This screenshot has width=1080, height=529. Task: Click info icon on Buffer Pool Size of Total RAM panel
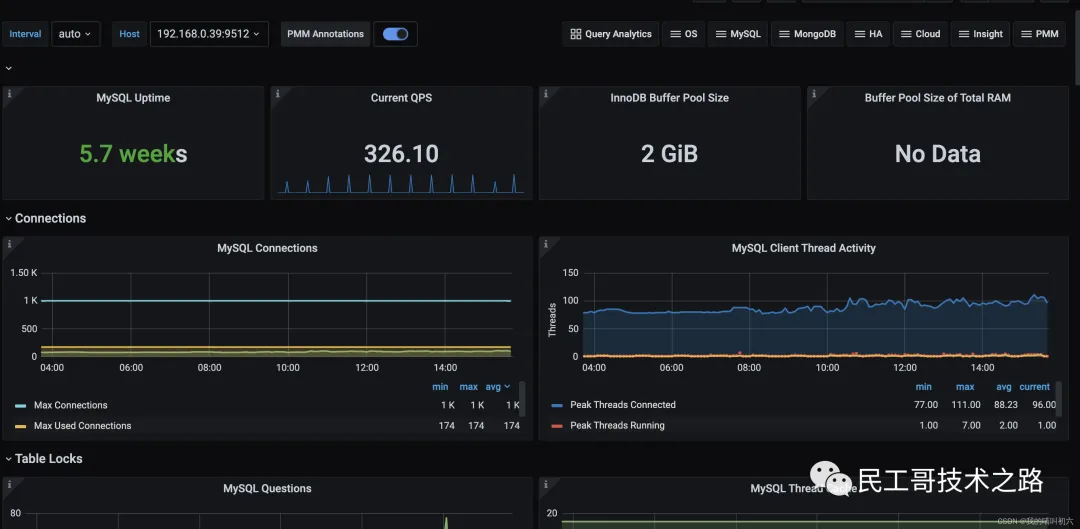pyautogui.click(x=814, y=94)
